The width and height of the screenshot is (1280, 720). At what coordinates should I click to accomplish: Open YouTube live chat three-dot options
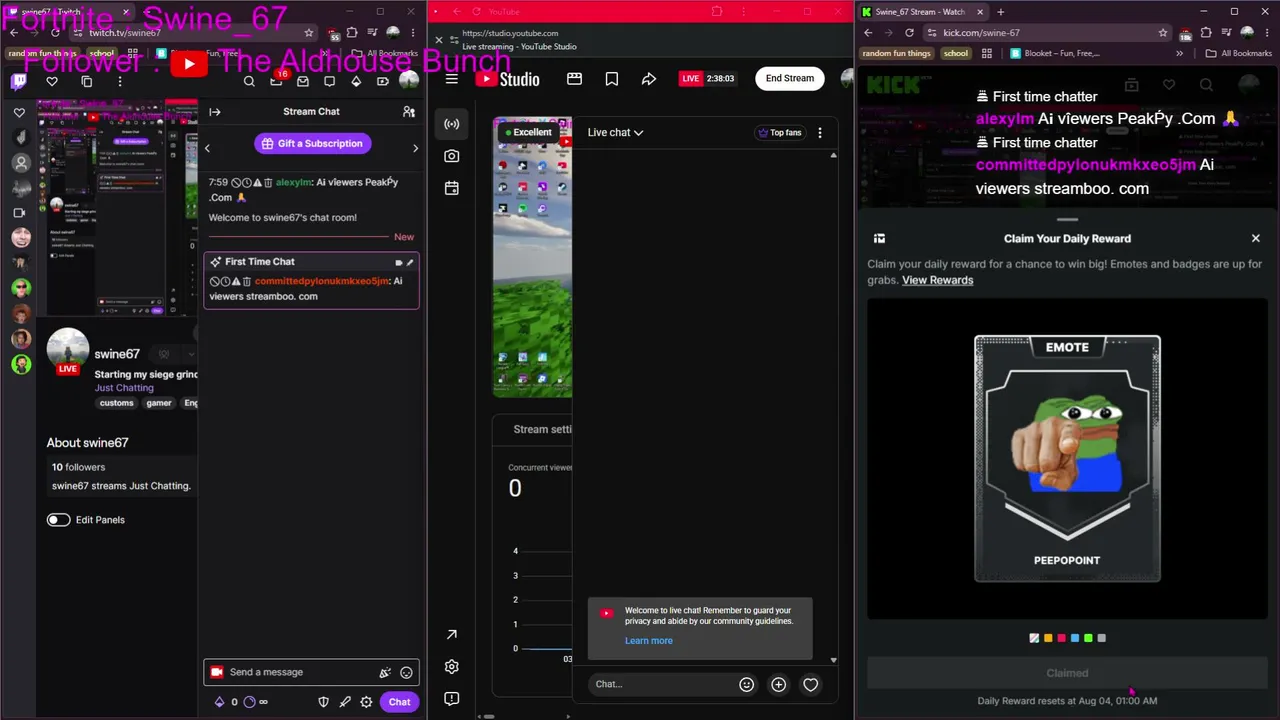coord(820,133)
